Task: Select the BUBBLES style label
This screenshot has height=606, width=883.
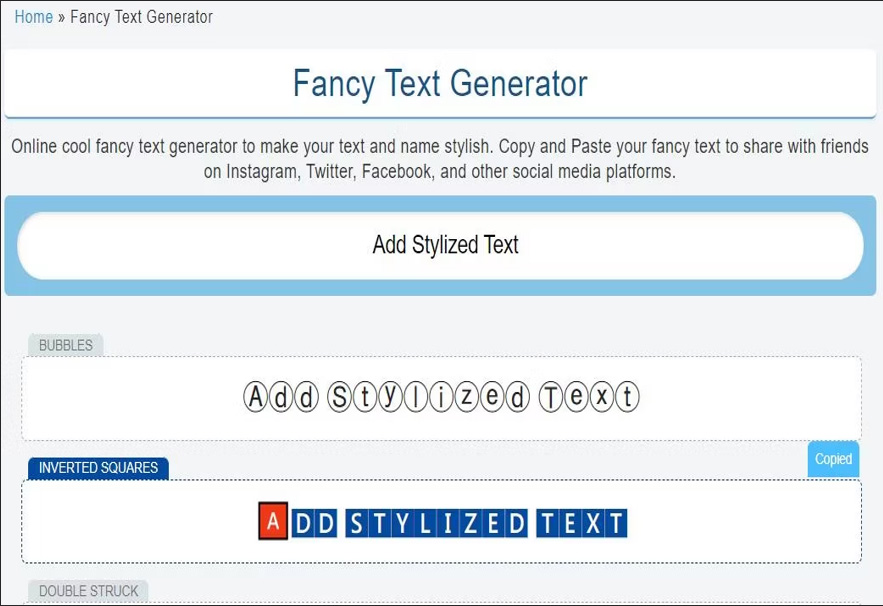Action: (66, 345)
